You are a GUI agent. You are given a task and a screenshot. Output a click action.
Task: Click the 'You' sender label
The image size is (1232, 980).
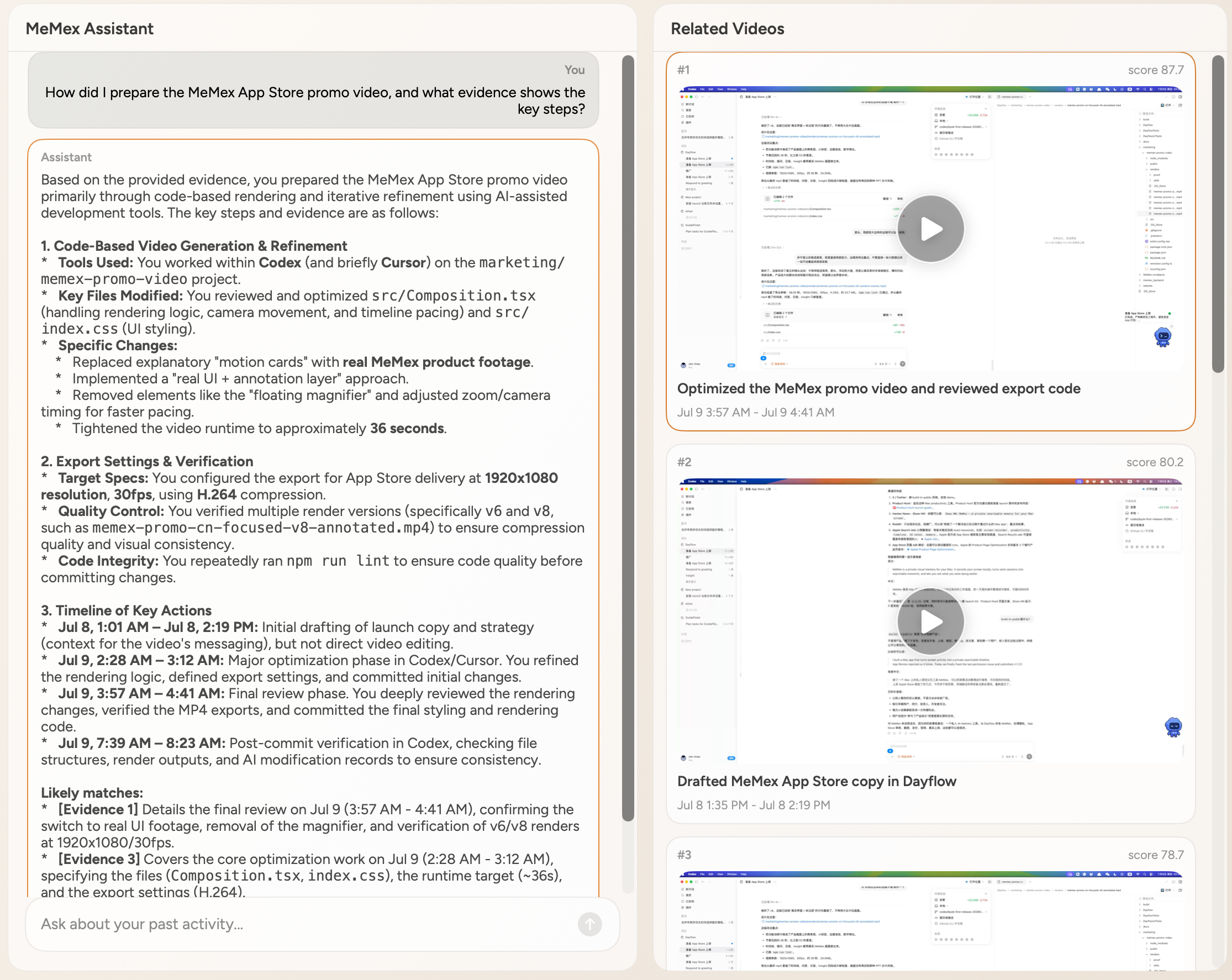[x=574, y=70]
